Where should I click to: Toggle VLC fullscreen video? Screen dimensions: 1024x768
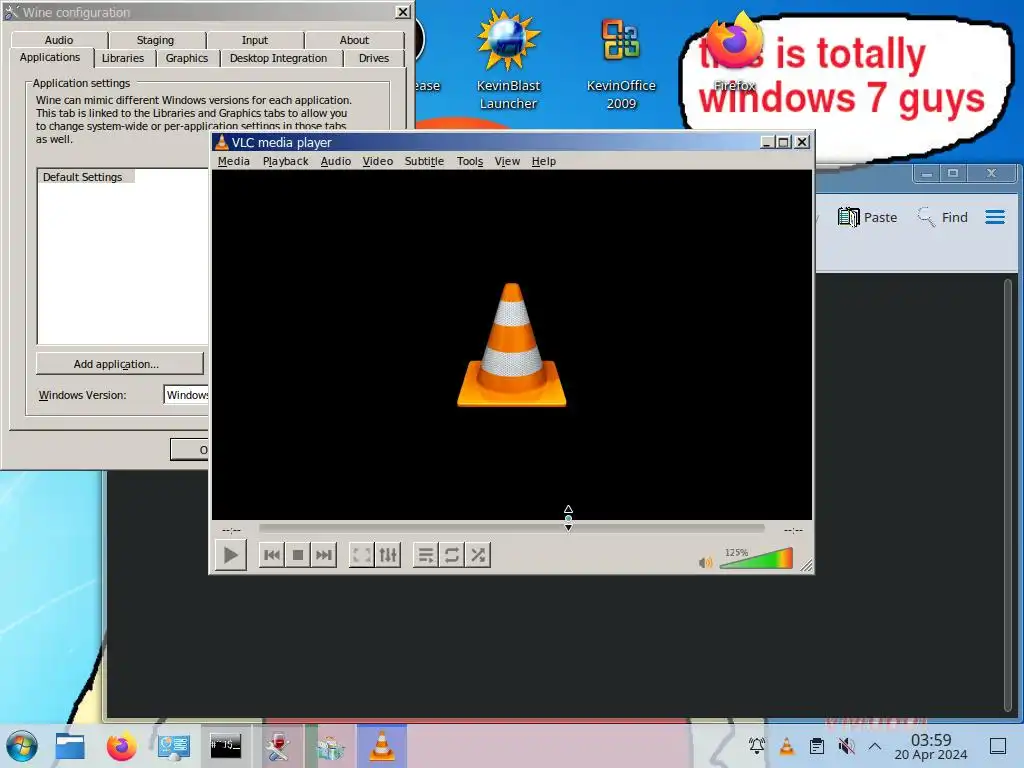(361, 555)
